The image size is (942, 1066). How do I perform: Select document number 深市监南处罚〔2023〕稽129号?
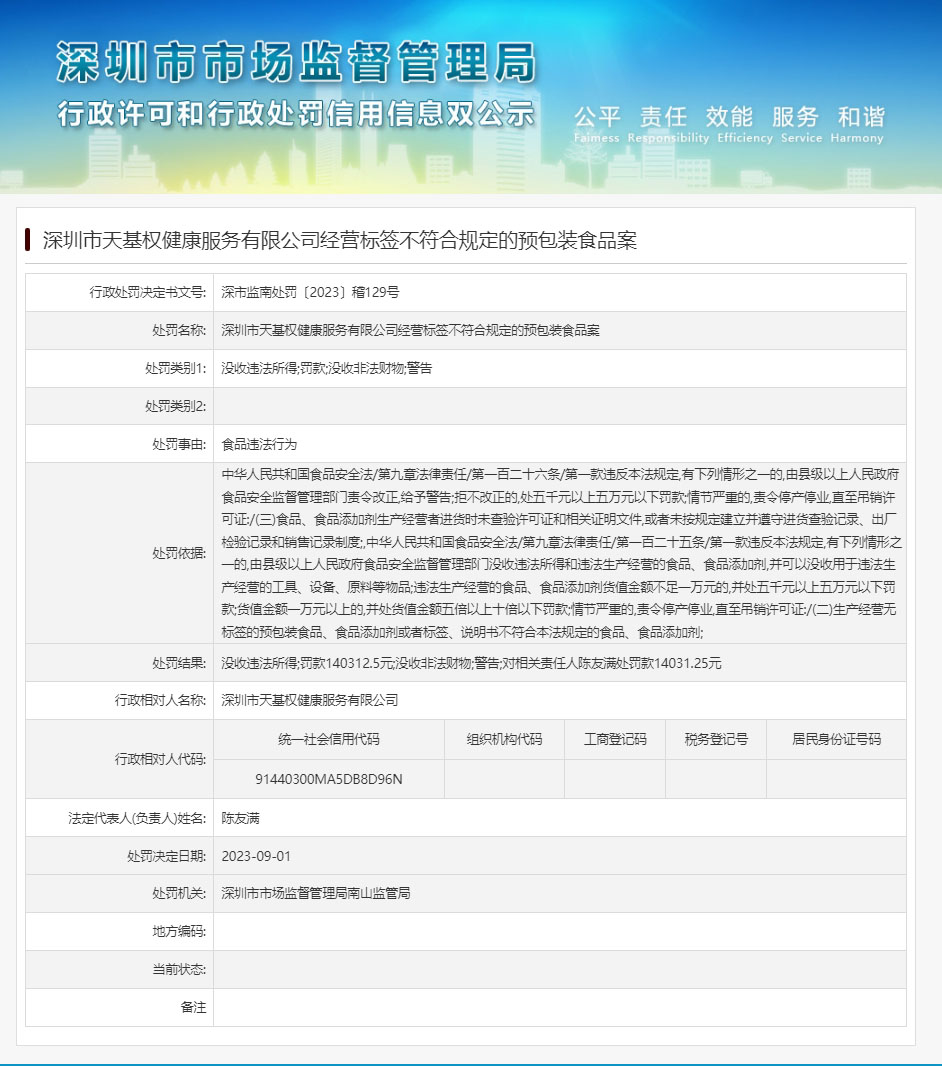(x=310, y=292)
